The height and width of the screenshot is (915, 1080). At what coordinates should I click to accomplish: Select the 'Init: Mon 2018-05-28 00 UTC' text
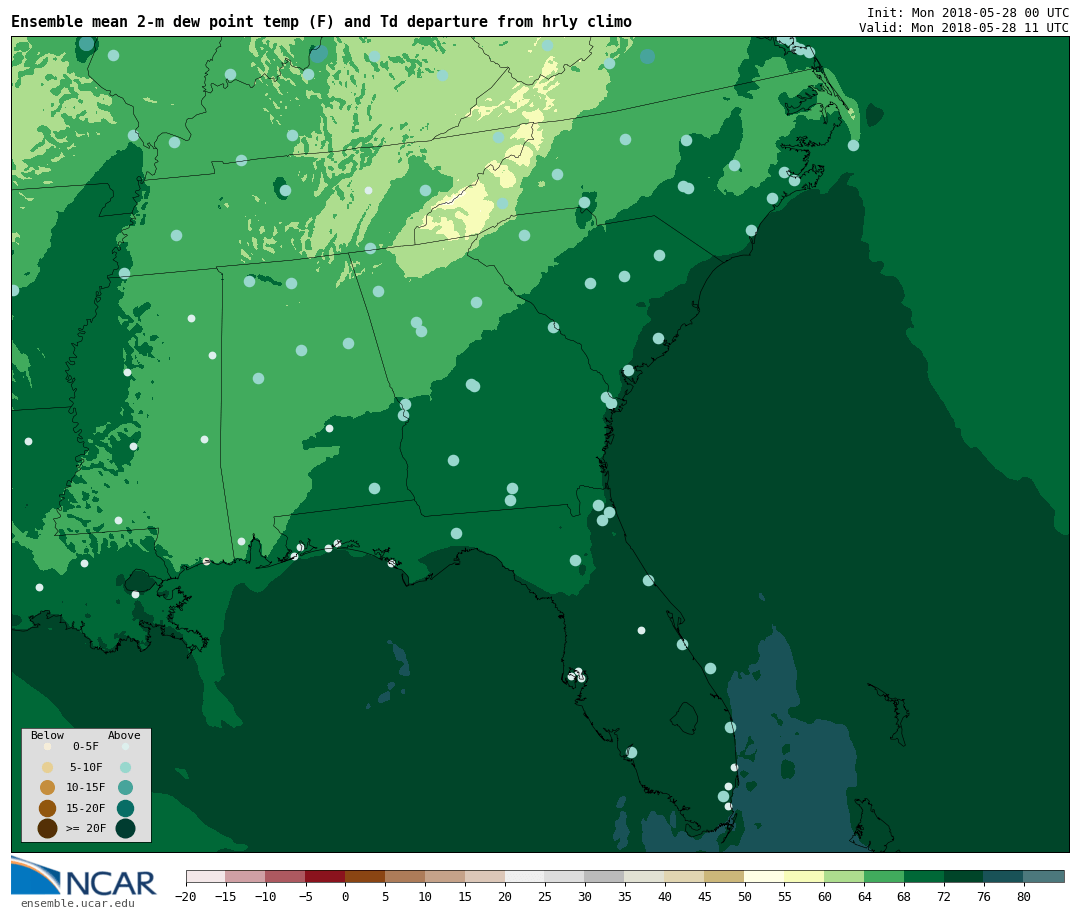[968, 13]
